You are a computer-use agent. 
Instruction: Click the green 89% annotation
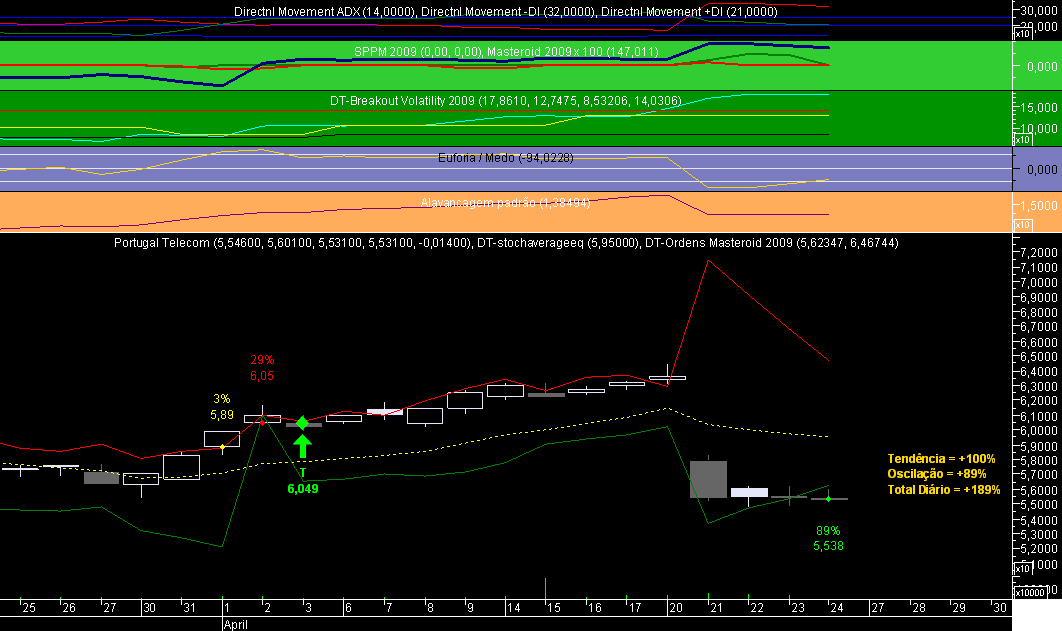point(828,531)
